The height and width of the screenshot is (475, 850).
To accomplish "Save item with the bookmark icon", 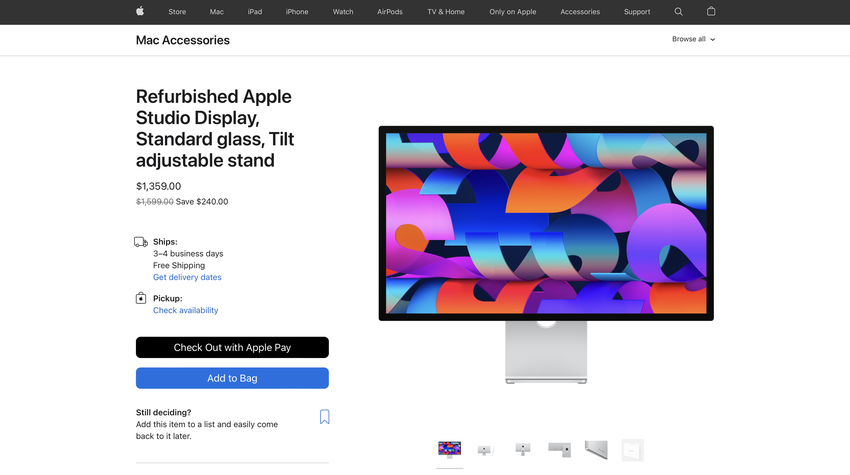I will [324, 416].
